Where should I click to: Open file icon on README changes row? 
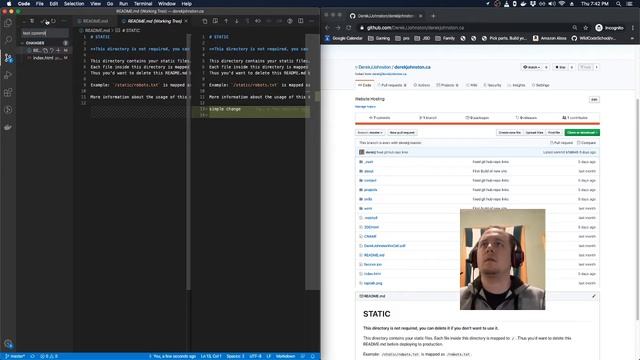(45, 51)
